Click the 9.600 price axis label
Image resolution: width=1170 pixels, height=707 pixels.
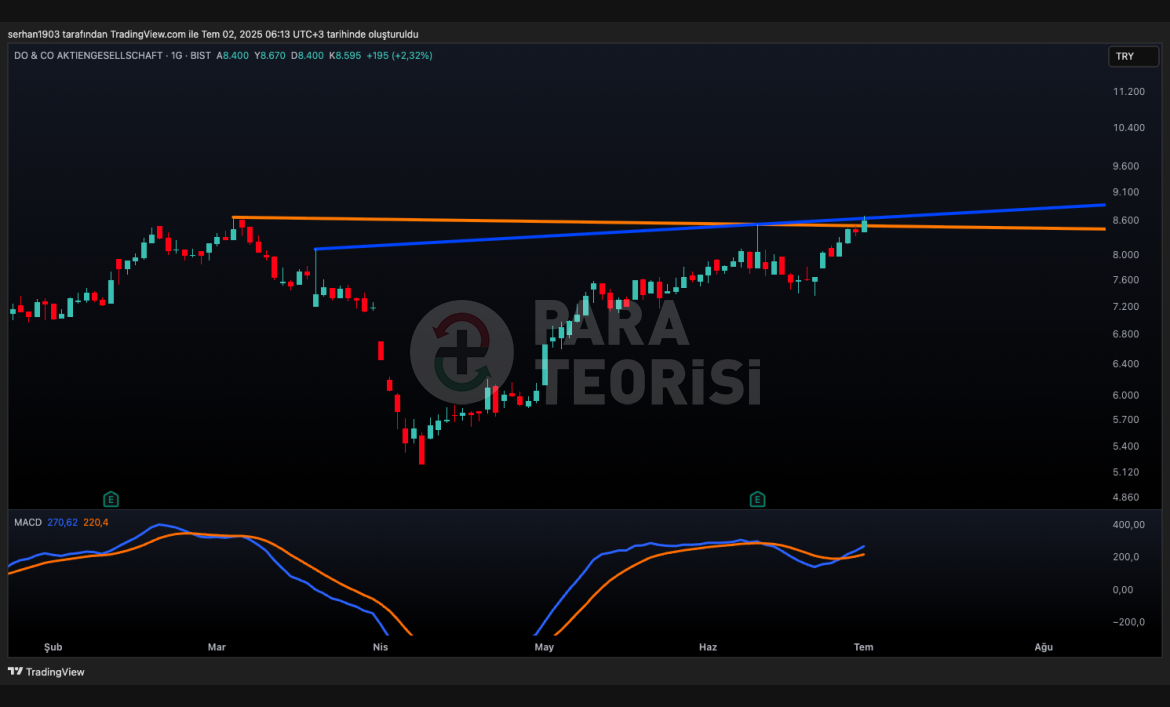coord(1125,166)
